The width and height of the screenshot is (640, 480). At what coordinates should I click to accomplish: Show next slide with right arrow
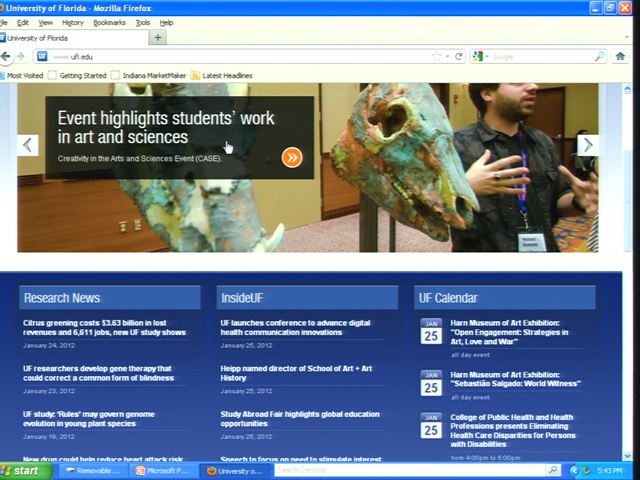click(588, 145)
